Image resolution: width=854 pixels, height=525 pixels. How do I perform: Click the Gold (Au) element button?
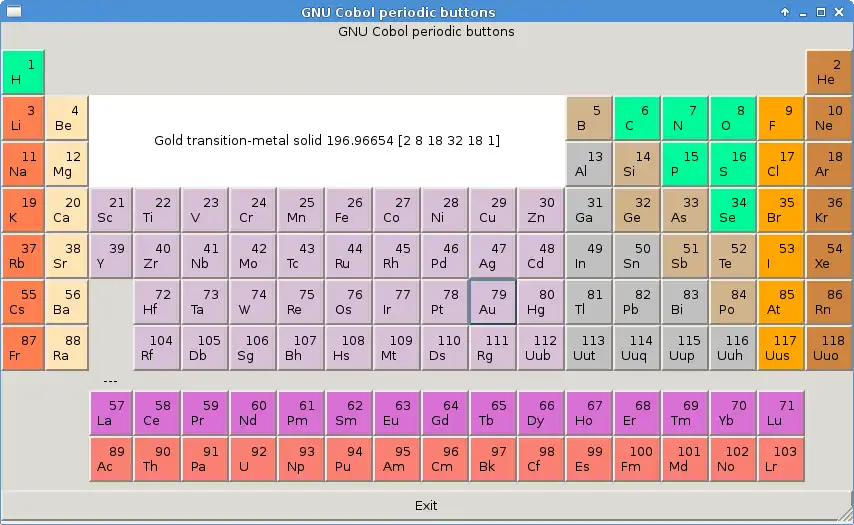(493, 302)
